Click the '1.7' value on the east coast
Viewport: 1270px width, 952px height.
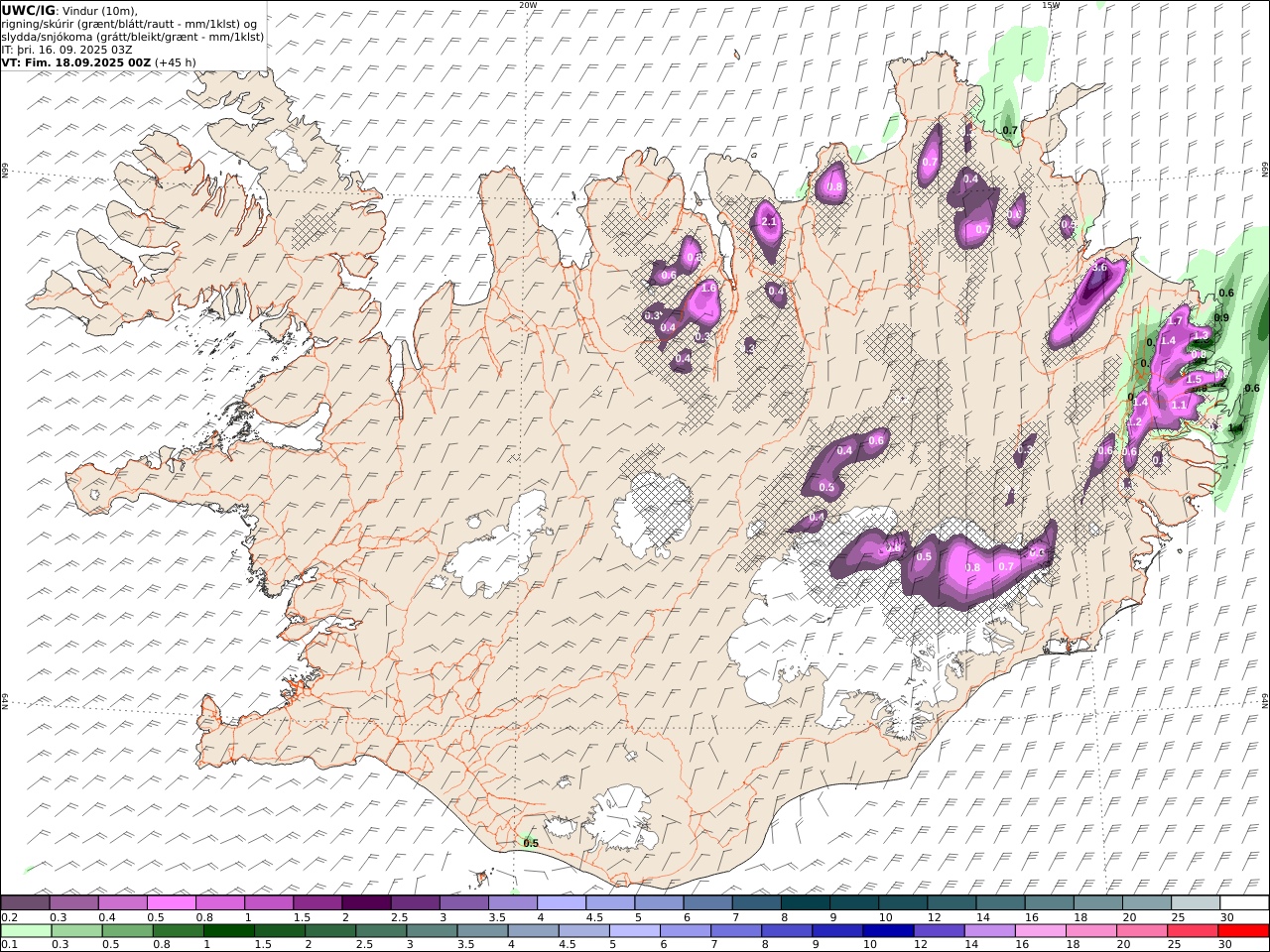click(x=1176, y=321)
